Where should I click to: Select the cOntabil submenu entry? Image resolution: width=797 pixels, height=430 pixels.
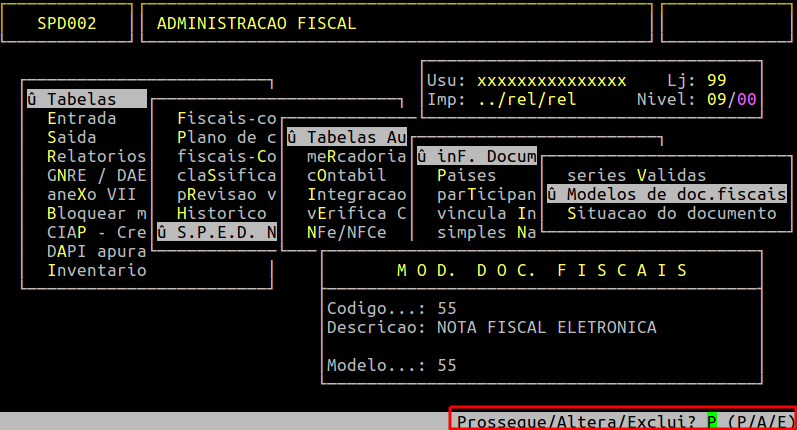coord(346,175)
